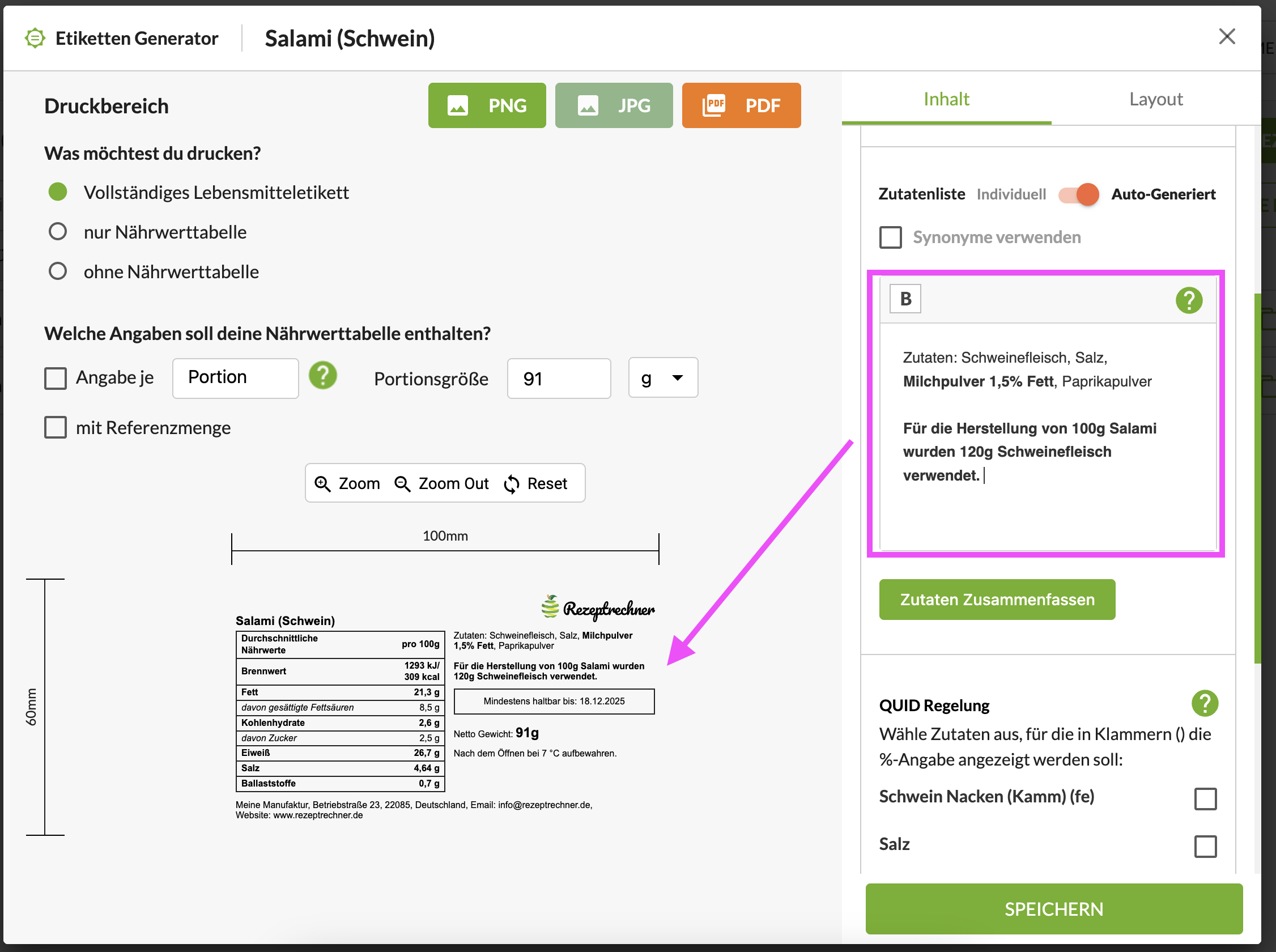Image resolution: width=1276 pixels, height=952 pixels.
Task: Click Zoom Out in preview toolbar
Action: [441, 483]
